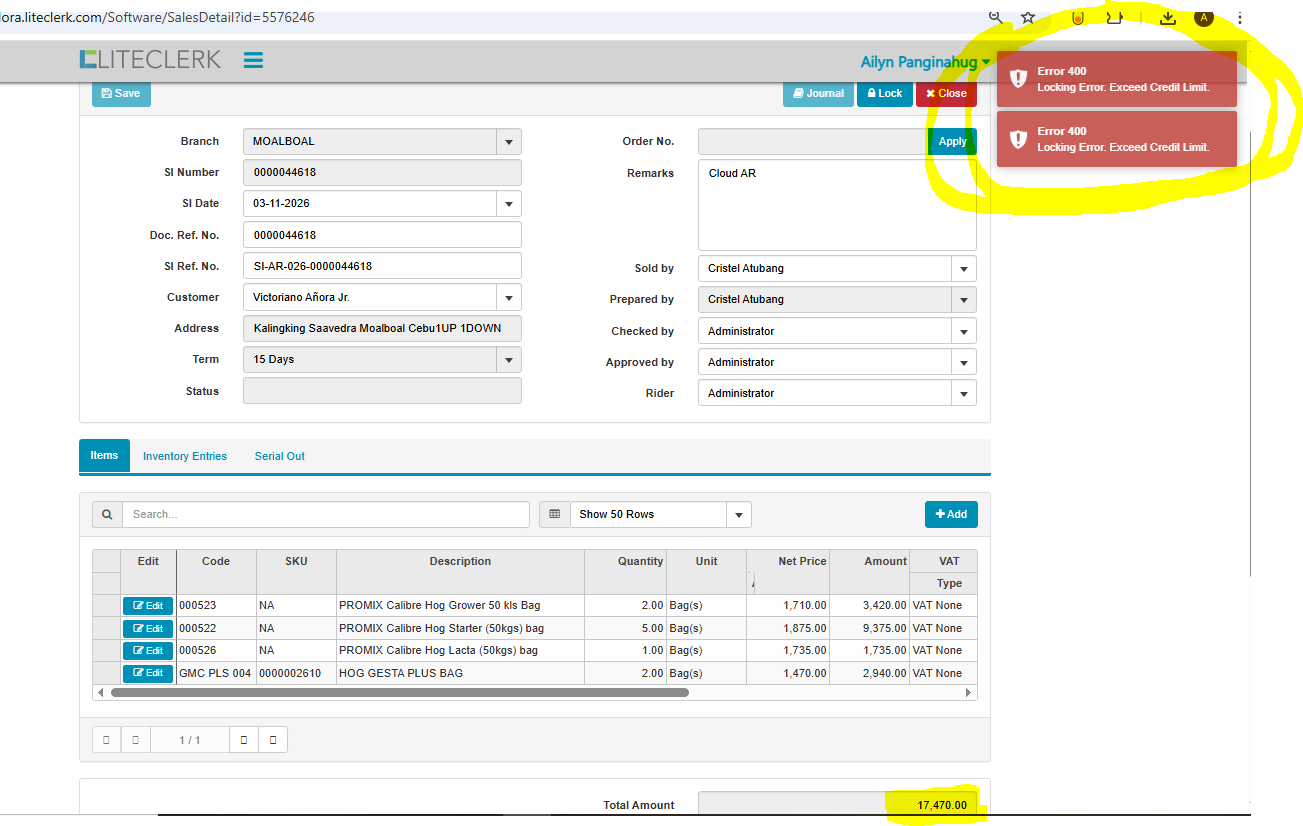The height and width of the screenshot is (826, 1303).
Task: Switch to the Inventory Entries tab
Action: pos(185,456)
